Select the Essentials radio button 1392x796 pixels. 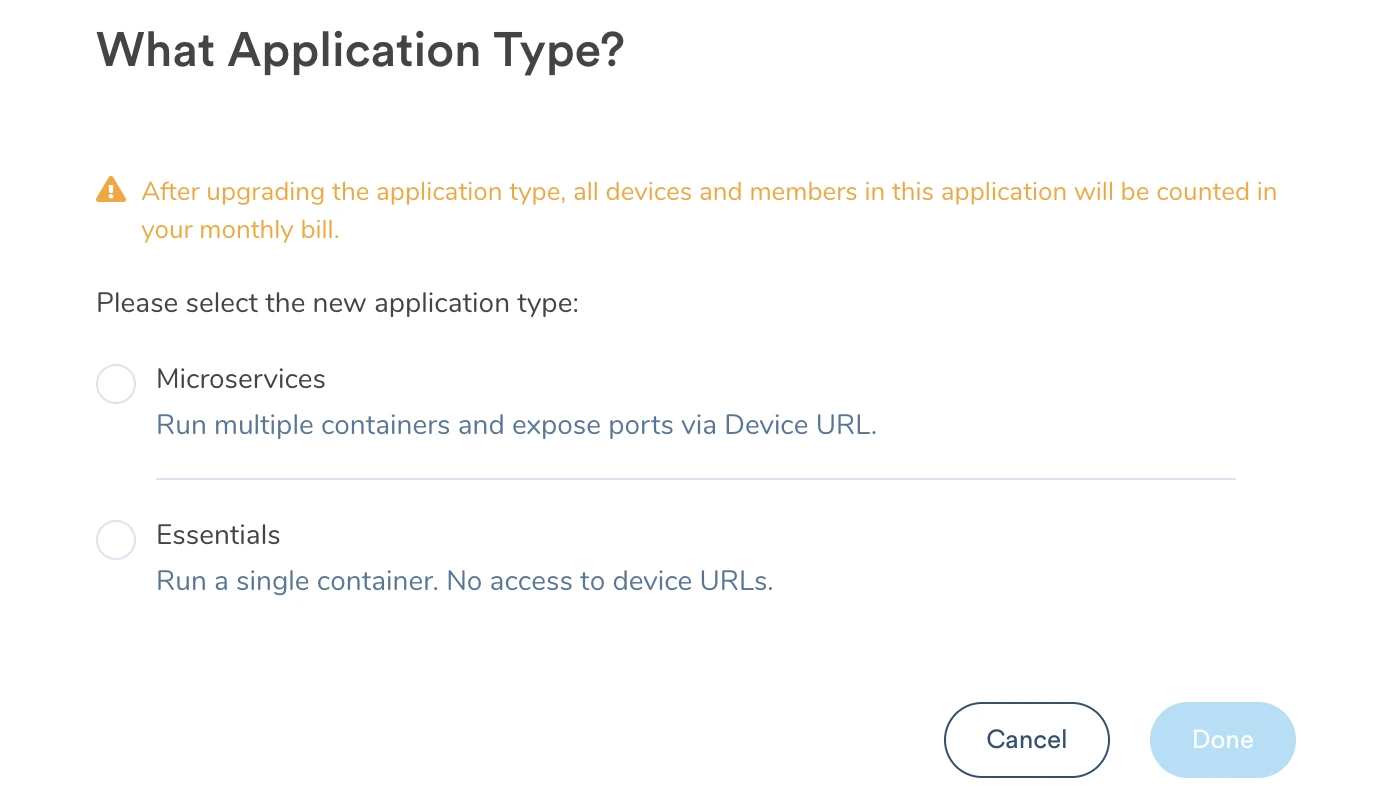click(116, 540)
